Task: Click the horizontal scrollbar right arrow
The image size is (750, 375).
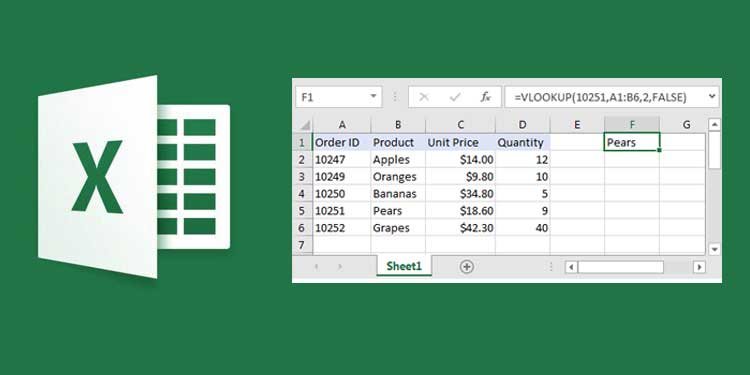Action: [x=699, y=267]
